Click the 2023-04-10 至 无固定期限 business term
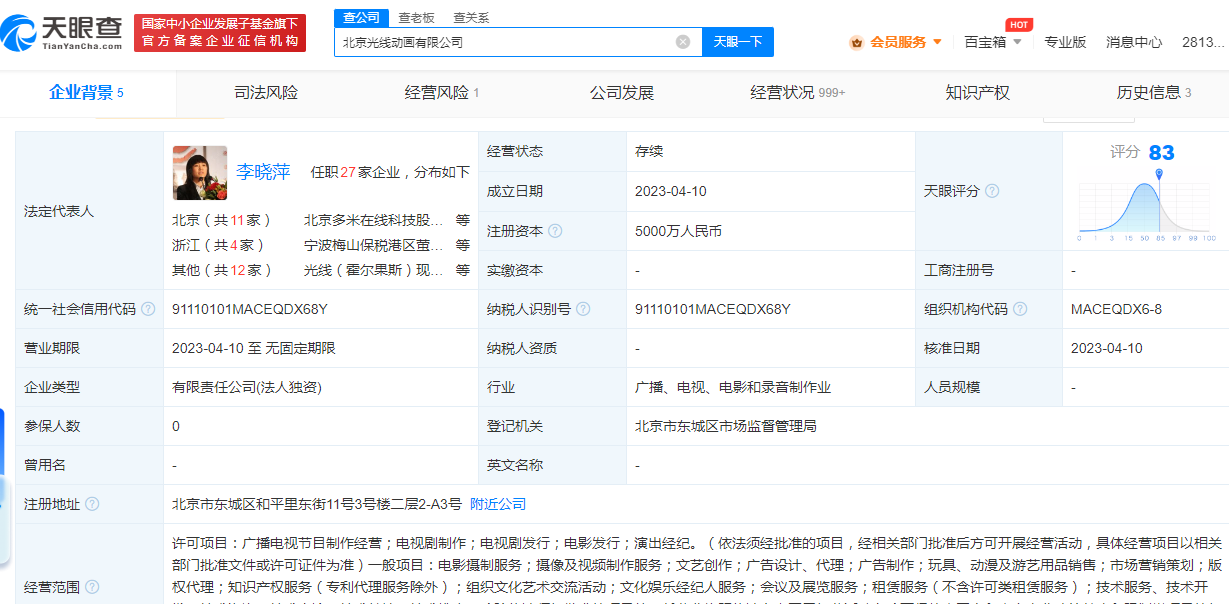 [254, 348]
